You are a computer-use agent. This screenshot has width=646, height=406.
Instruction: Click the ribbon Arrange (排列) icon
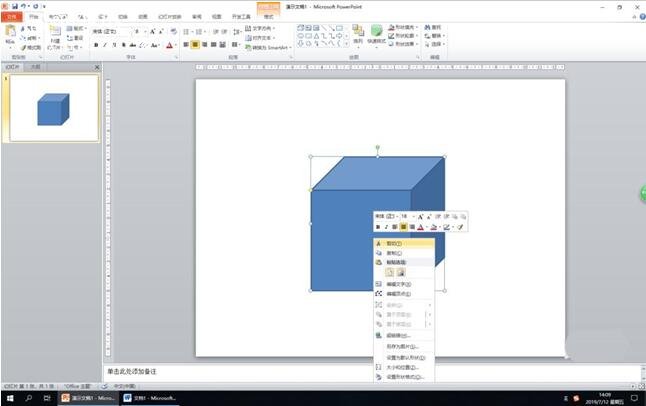tap(358, 32)
